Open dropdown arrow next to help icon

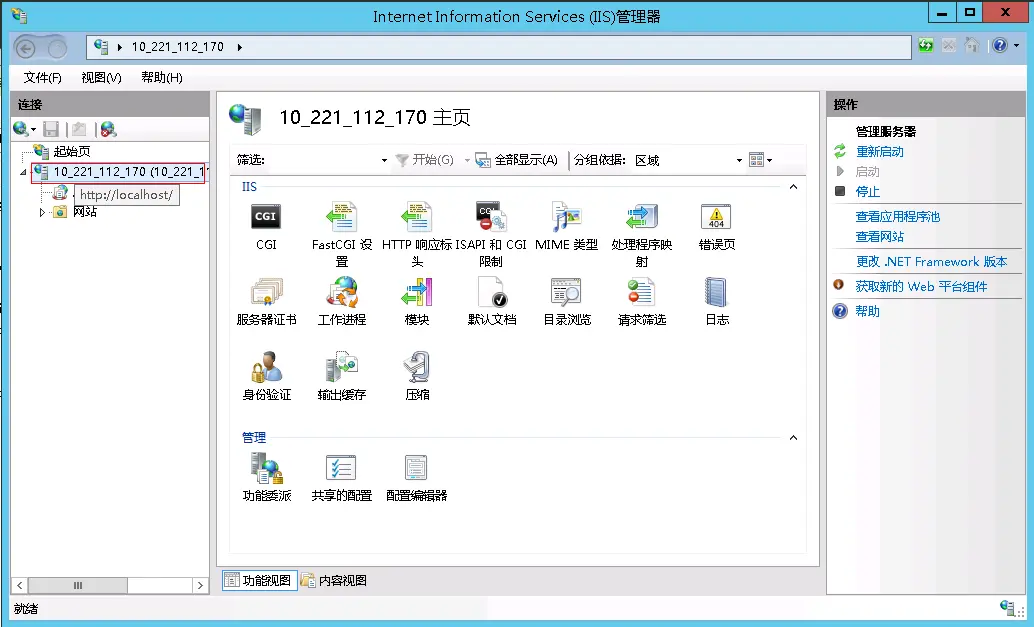tap(1016, 45)
